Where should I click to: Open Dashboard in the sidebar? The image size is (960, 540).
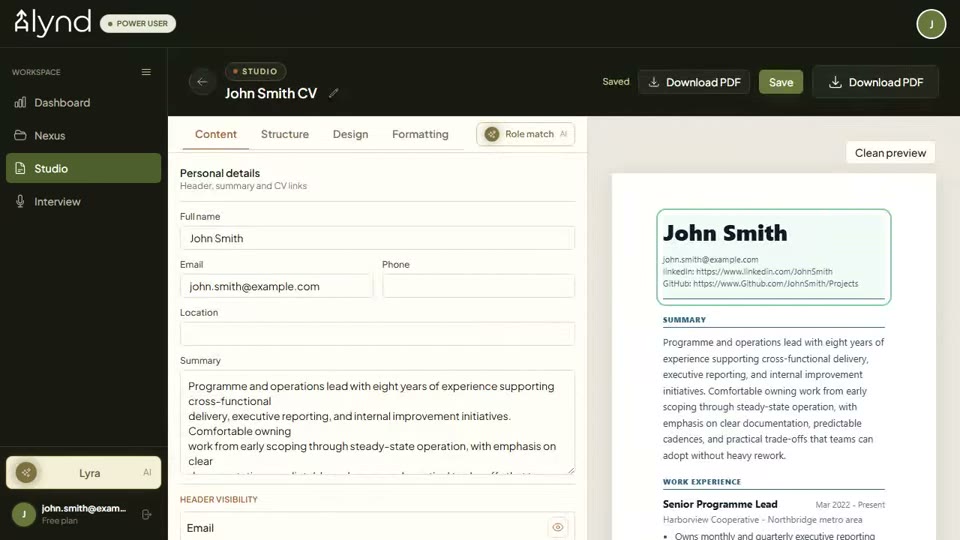tap(83, 102)
